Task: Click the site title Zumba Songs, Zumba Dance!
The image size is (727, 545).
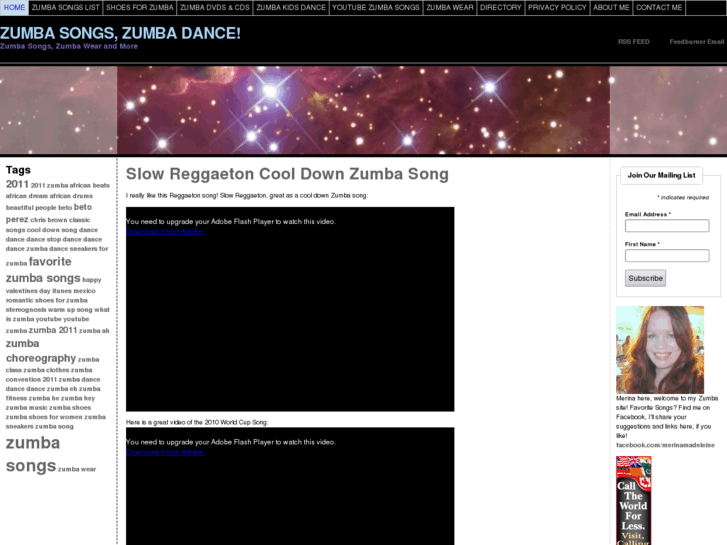Action: click(x=120, y=33)
